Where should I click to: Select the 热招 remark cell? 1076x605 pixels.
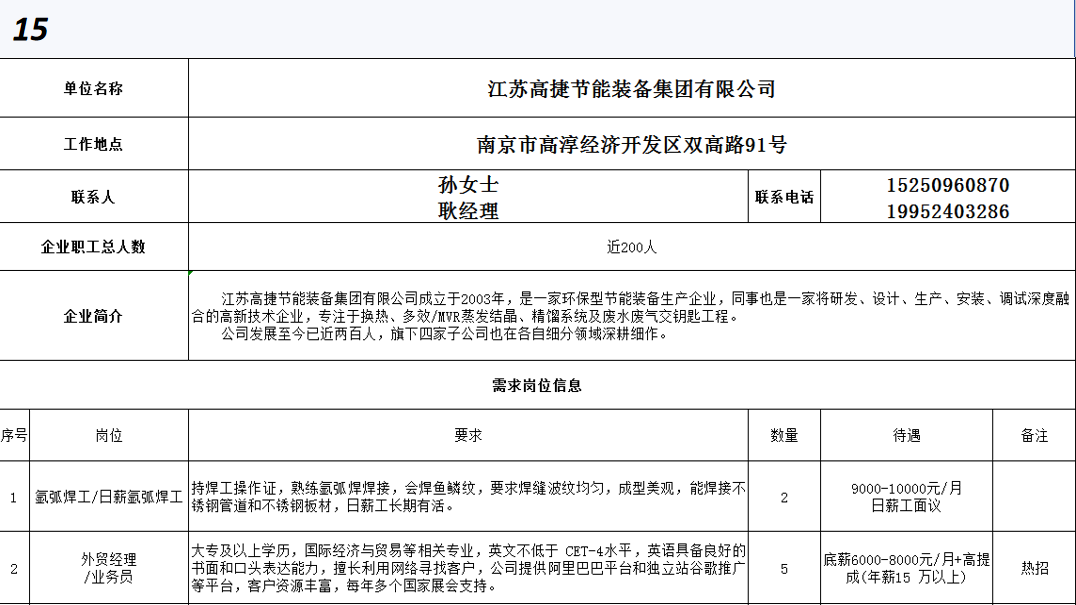pyautogui.click(x=1034, y=568)
